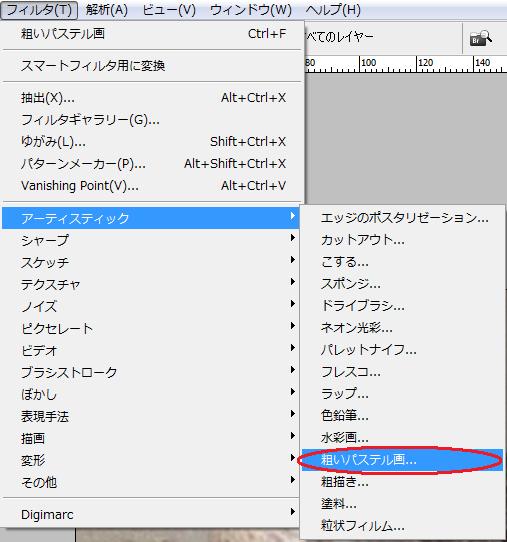Open the ヘルプ(H) menu
This screenshot has height=542, width=507.
point(333,10)
